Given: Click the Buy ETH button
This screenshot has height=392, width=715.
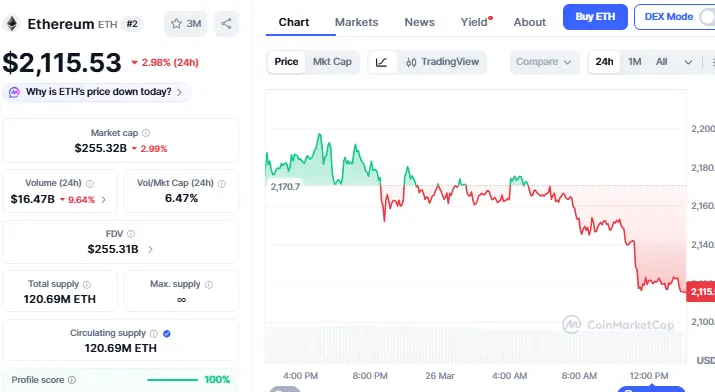Looking at the screenshot, I should (x=595, y=17).
